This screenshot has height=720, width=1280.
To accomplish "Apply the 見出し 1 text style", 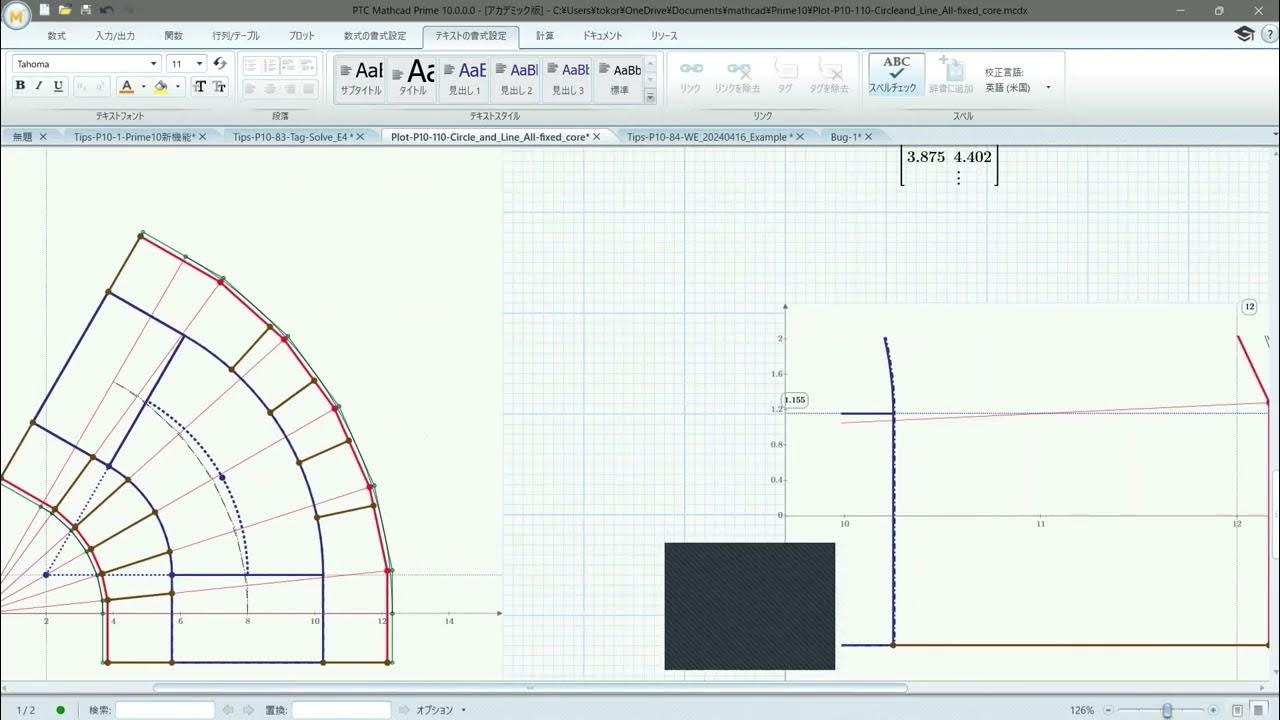I will pos(464,78).
